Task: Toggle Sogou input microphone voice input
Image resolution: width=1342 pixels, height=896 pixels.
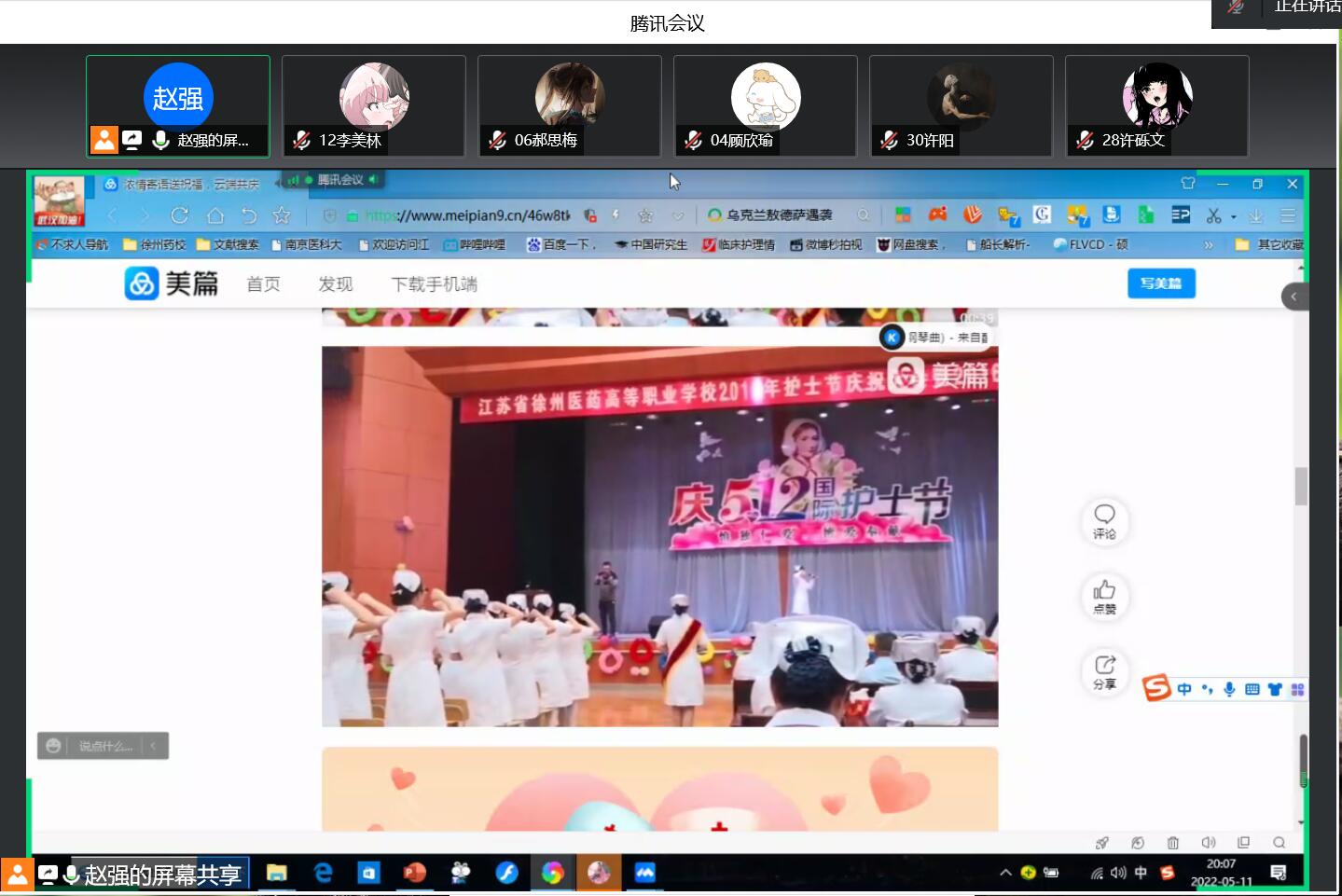Action: [1229, 689]
